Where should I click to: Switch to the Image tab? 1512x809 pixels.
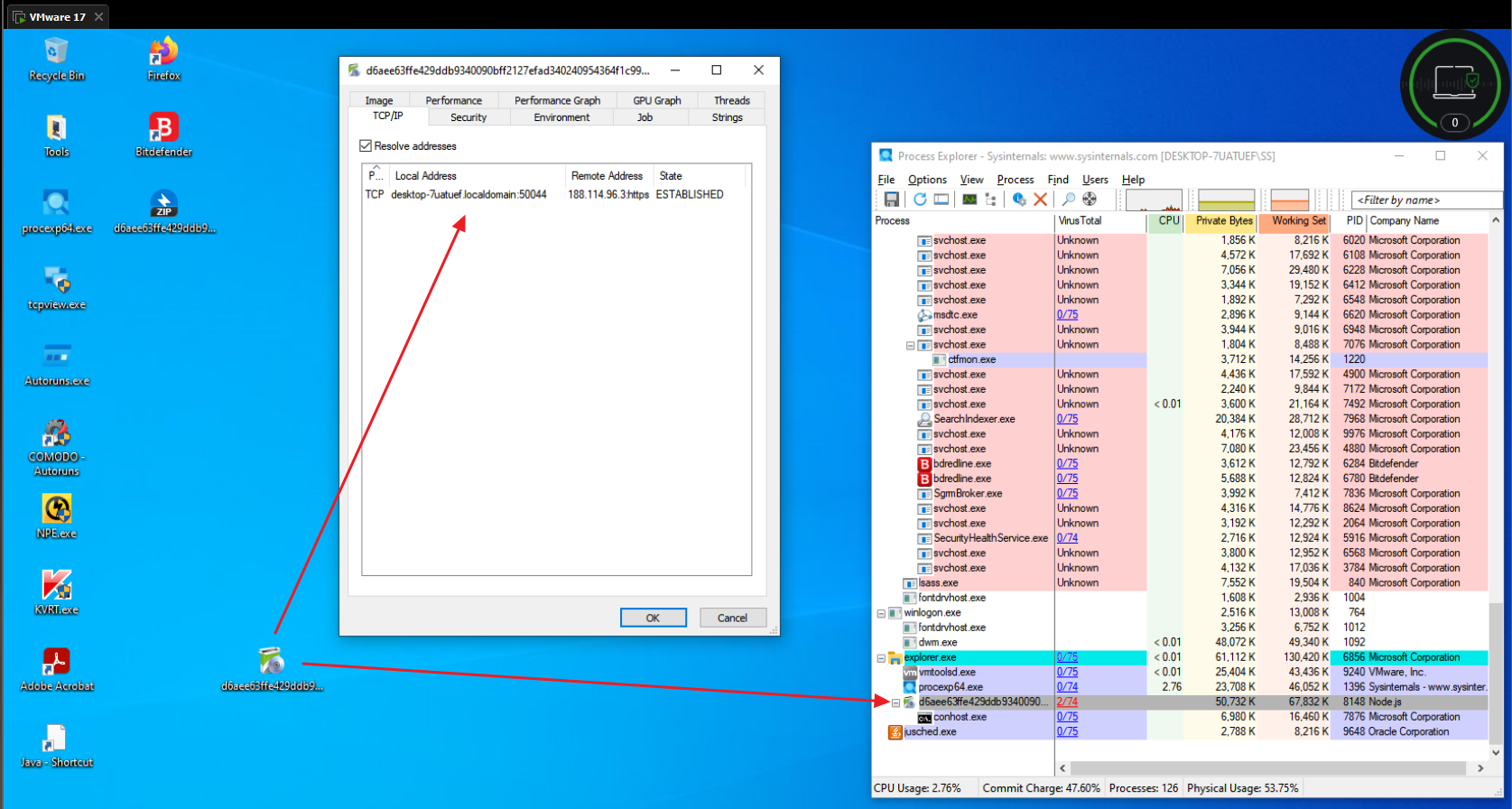[x=379, y=100]
